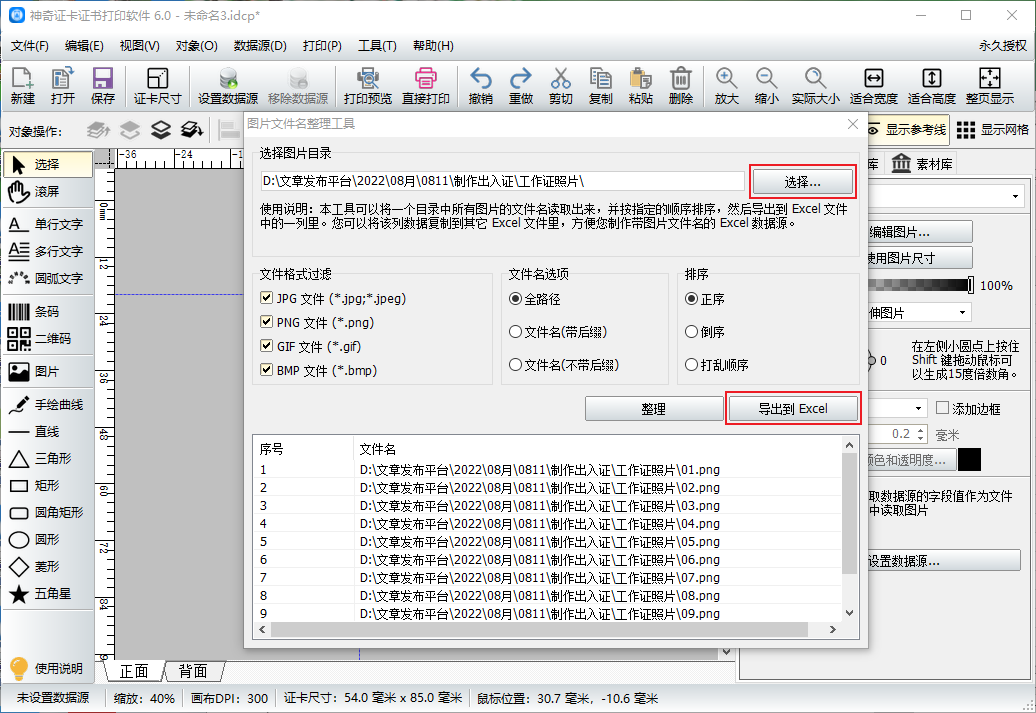This screenshot has height=713, width=1036.
Task: Toggle the BMP 文件 filter checkbox
Action: click(266, 369)
